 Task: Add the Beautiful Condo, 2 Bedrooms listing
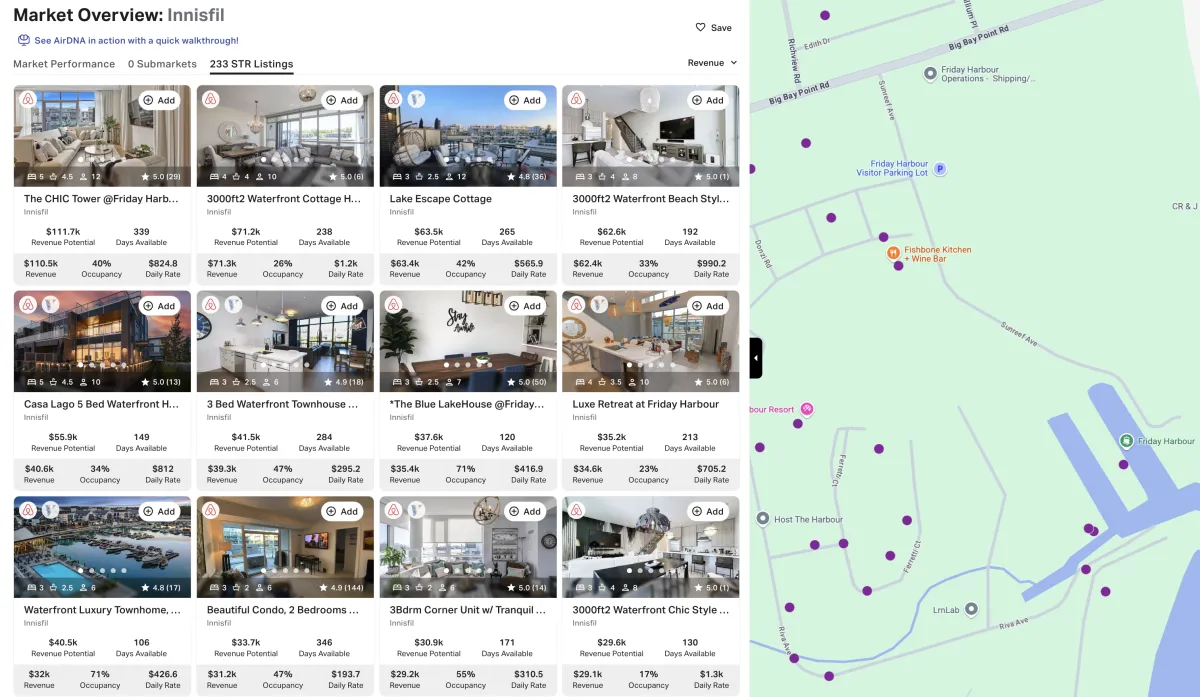[x=342, y=511]
